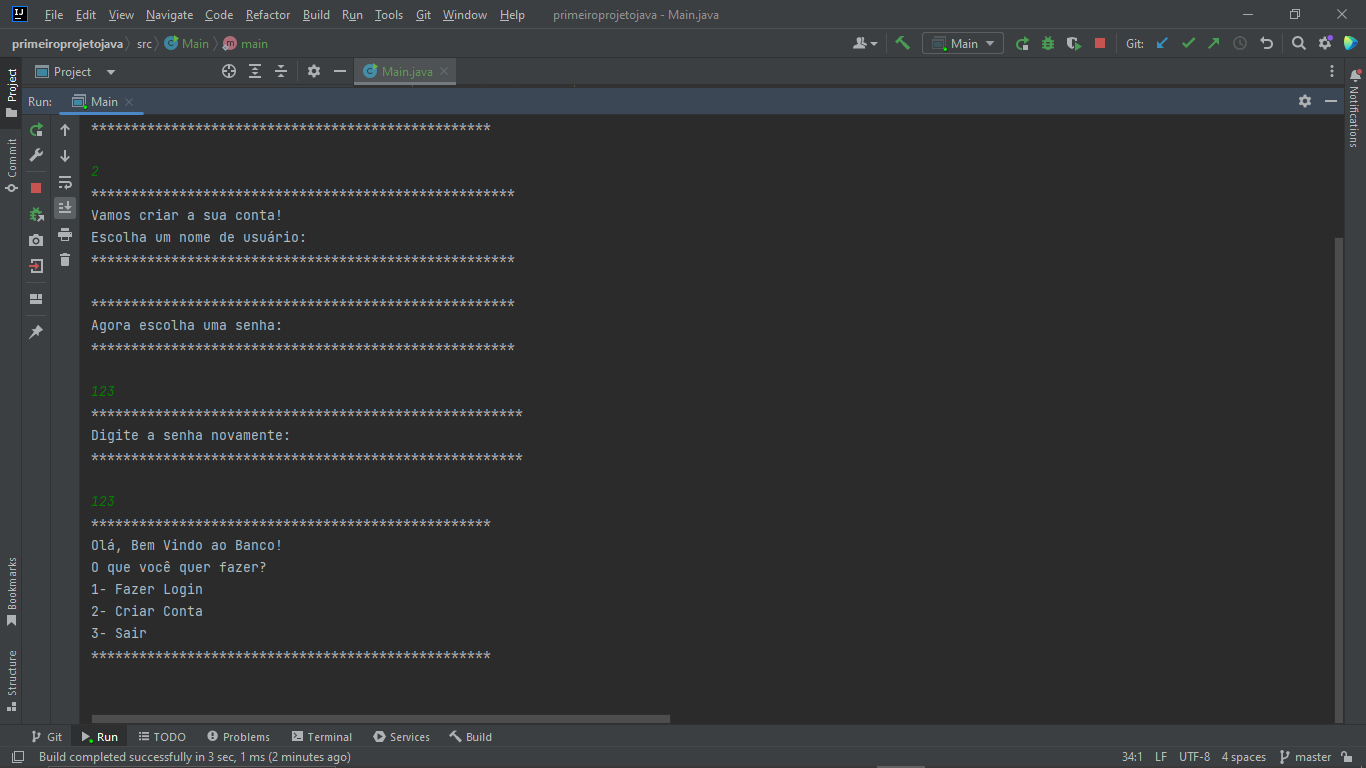Restore layout icon in Run panel

tap(36, 299)
